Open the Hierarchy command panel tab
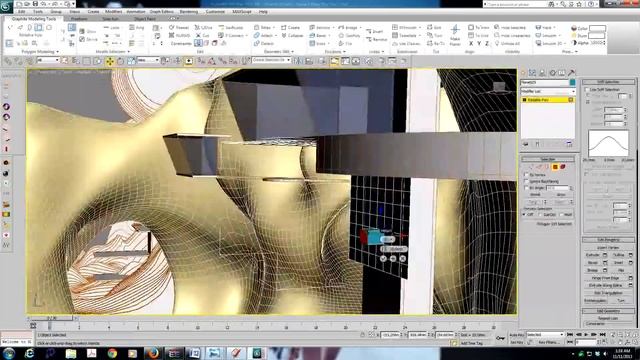Image resolution: width=640 pixels, height=360 pixels. point(542,73)
